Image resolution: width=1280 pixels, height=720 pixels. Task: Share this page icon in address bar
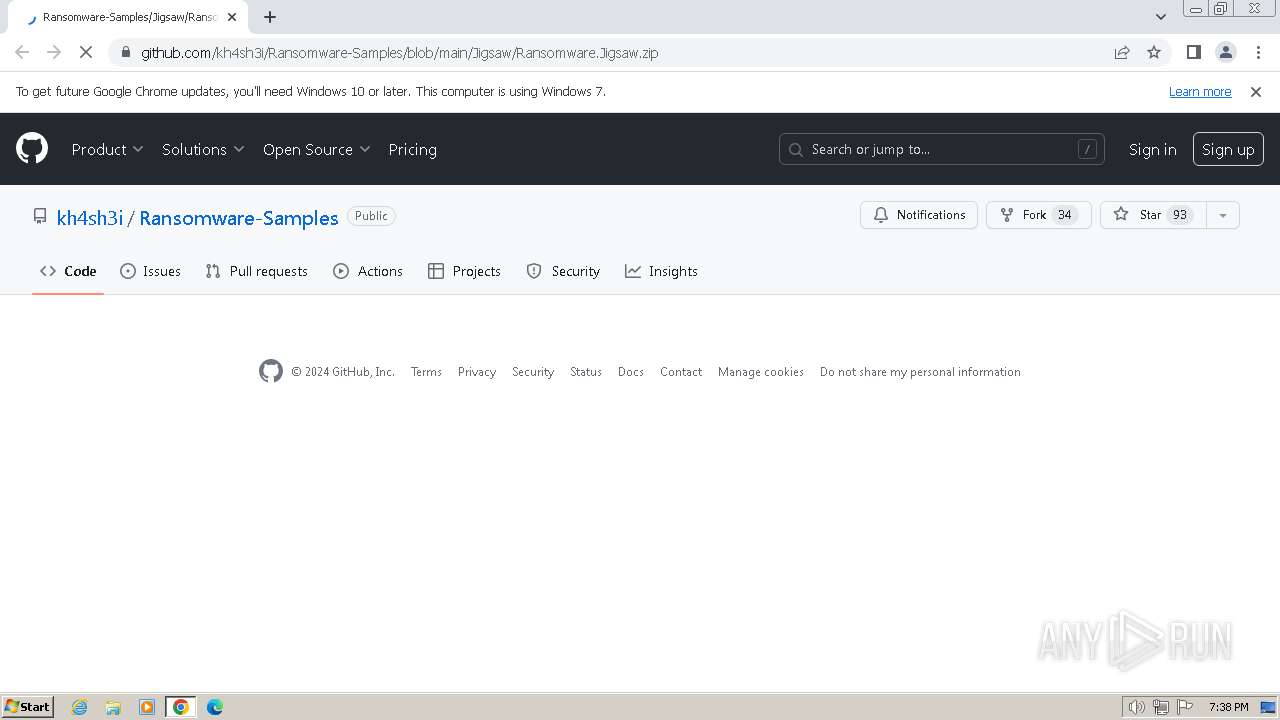point(1122,52)
